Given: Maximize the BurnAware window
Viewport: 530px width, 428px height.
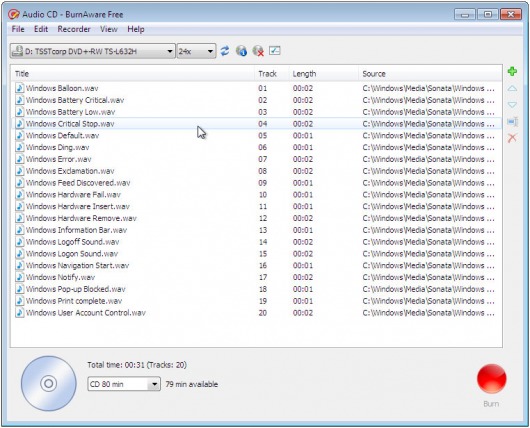Looking at the screenshot, I should pyautogui.click(x=488, y=15).
